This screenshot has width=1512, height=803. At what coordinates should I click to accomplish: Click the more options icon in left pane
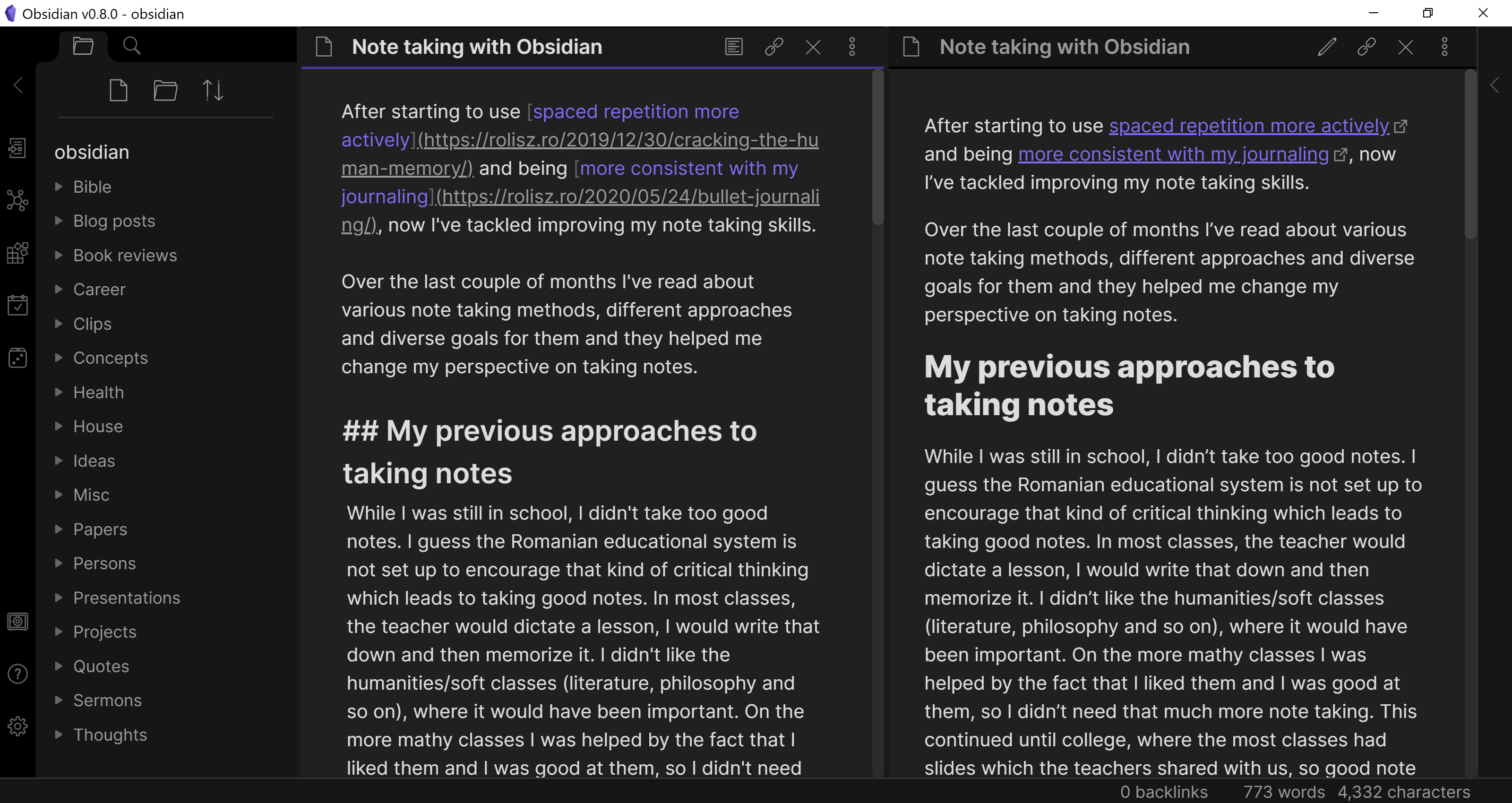[x=852, y=46]
